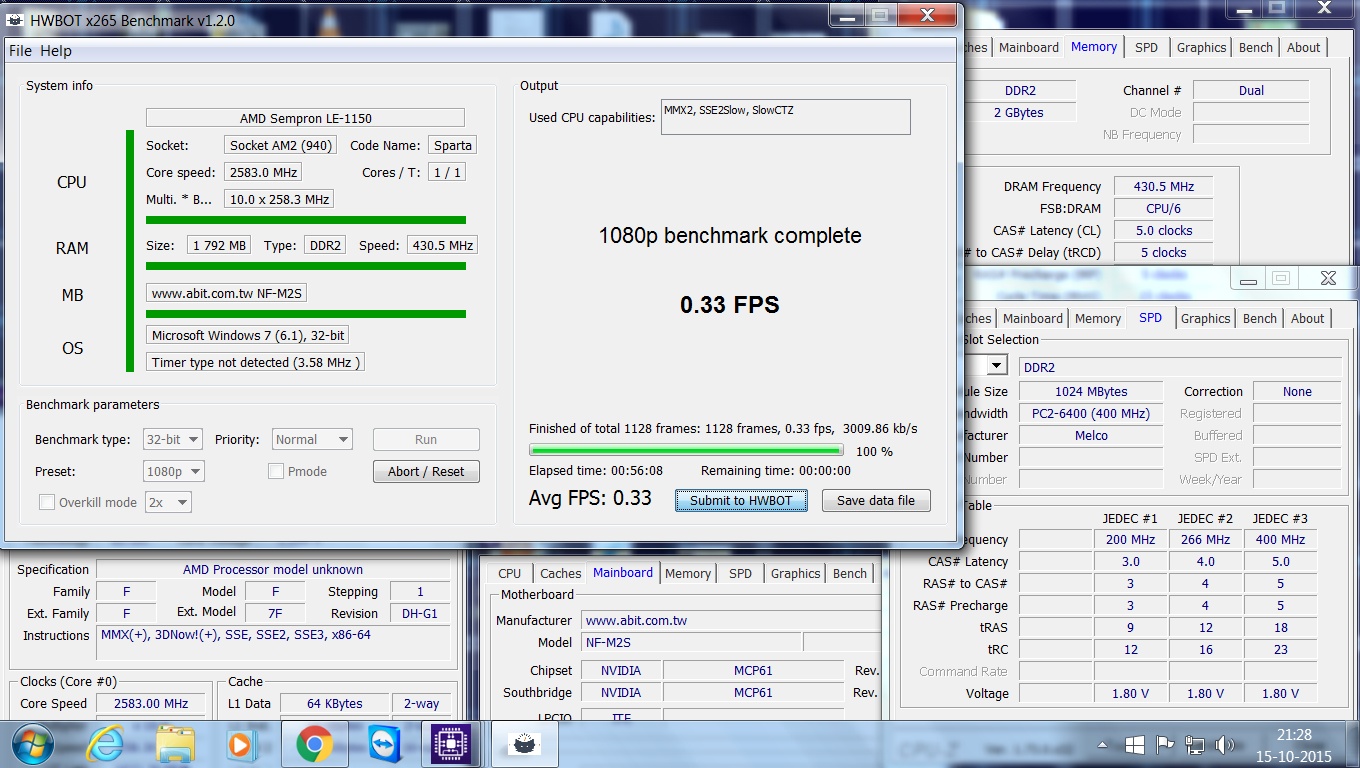Open Graphics tab in SPD CPU-Z window

click(1205, 318)
